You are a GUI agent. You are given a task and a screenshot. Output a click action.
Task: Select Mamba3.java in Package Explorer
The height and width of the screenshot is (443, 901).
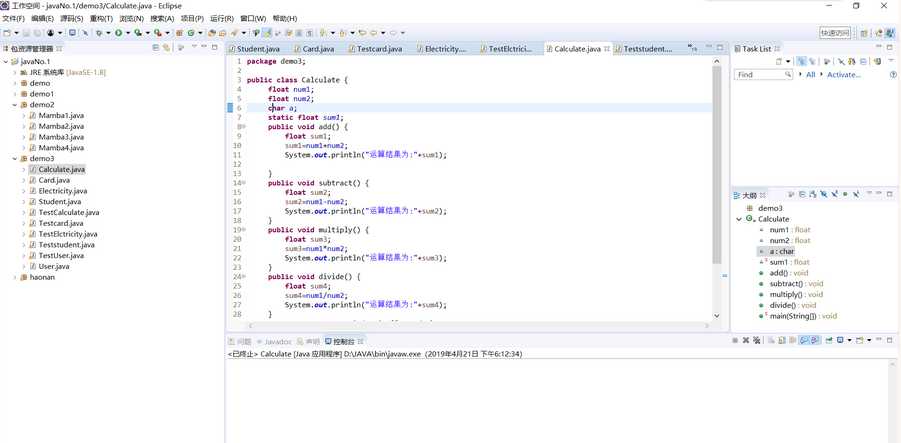61,137
